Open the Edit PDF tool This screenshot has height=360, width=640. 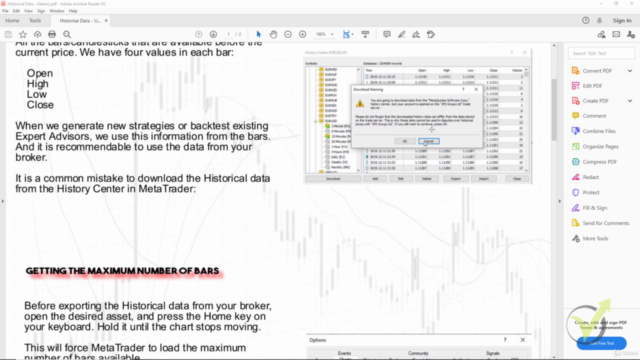click(x=592, y=86)
